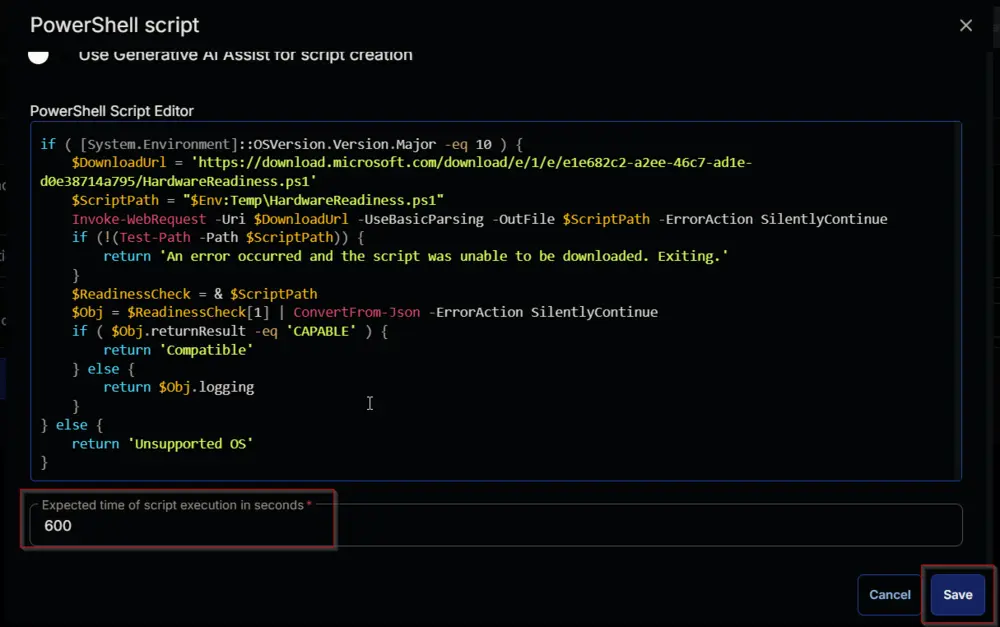Click the 'PowerShell Script Editor' label
Image resolution: width=1000 pixels, height=627 pixels.
click(112, 111)
